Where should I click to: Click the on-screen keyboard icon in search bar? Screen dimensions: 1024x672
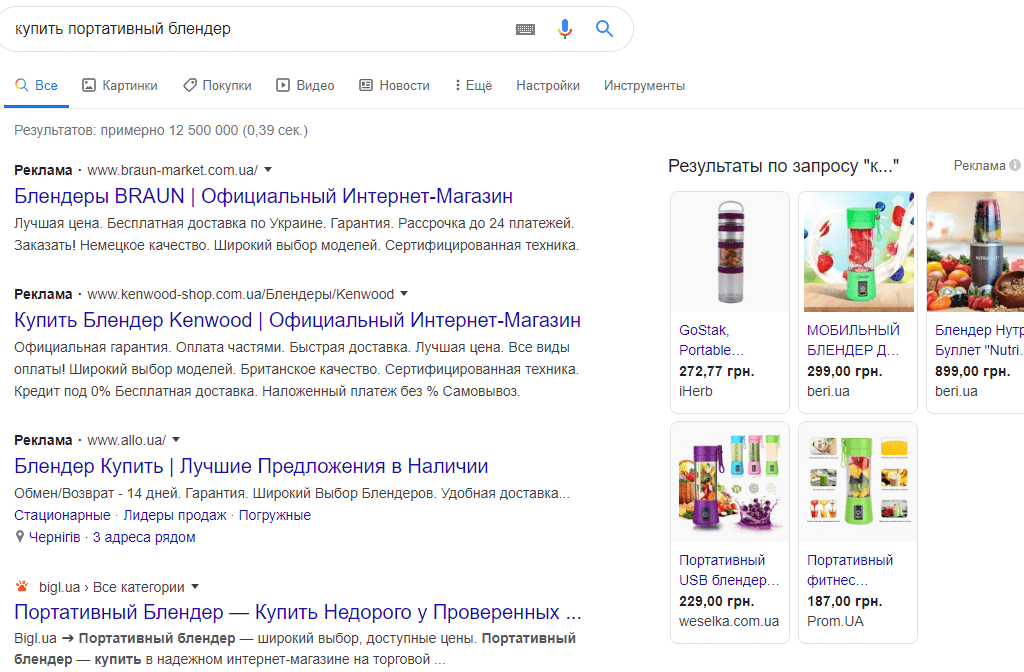(524, 28)
